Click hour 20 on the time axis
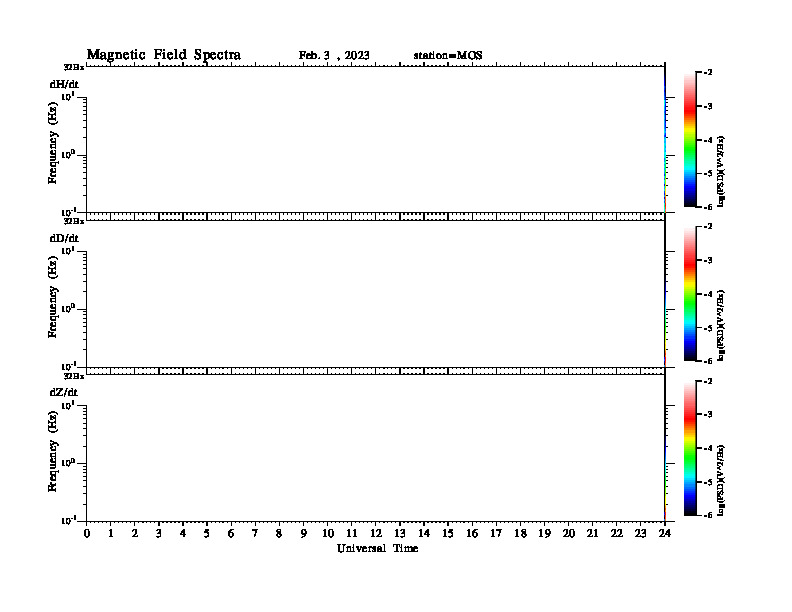Screen dimensions: 792x612 (569, 534)
